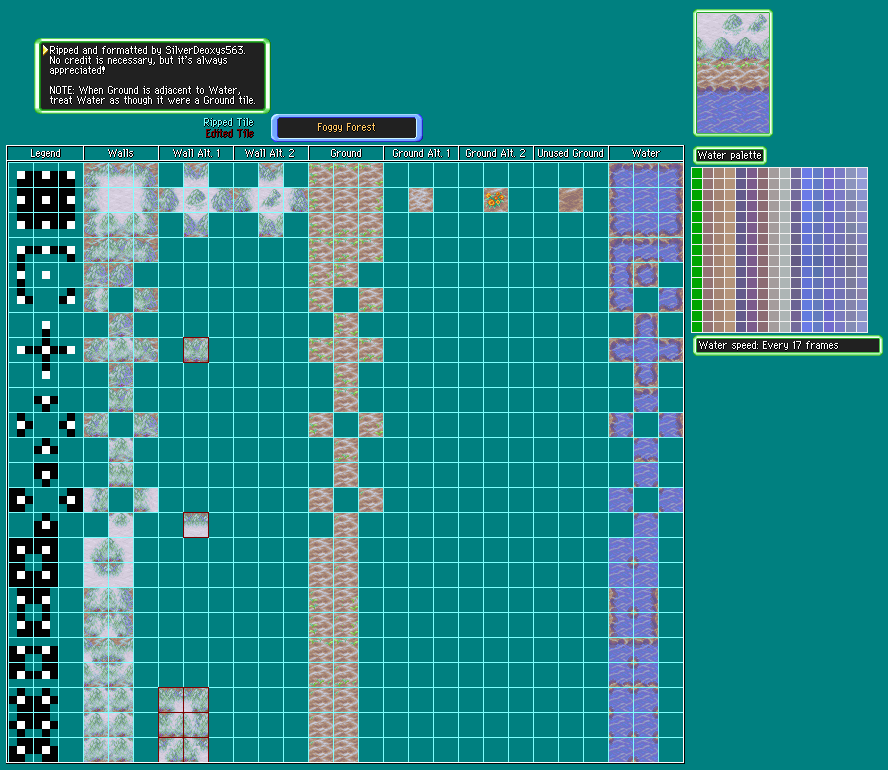Click the topmost red-outlined edited tile in Wall Alt. 1

[x=196, y=350]
